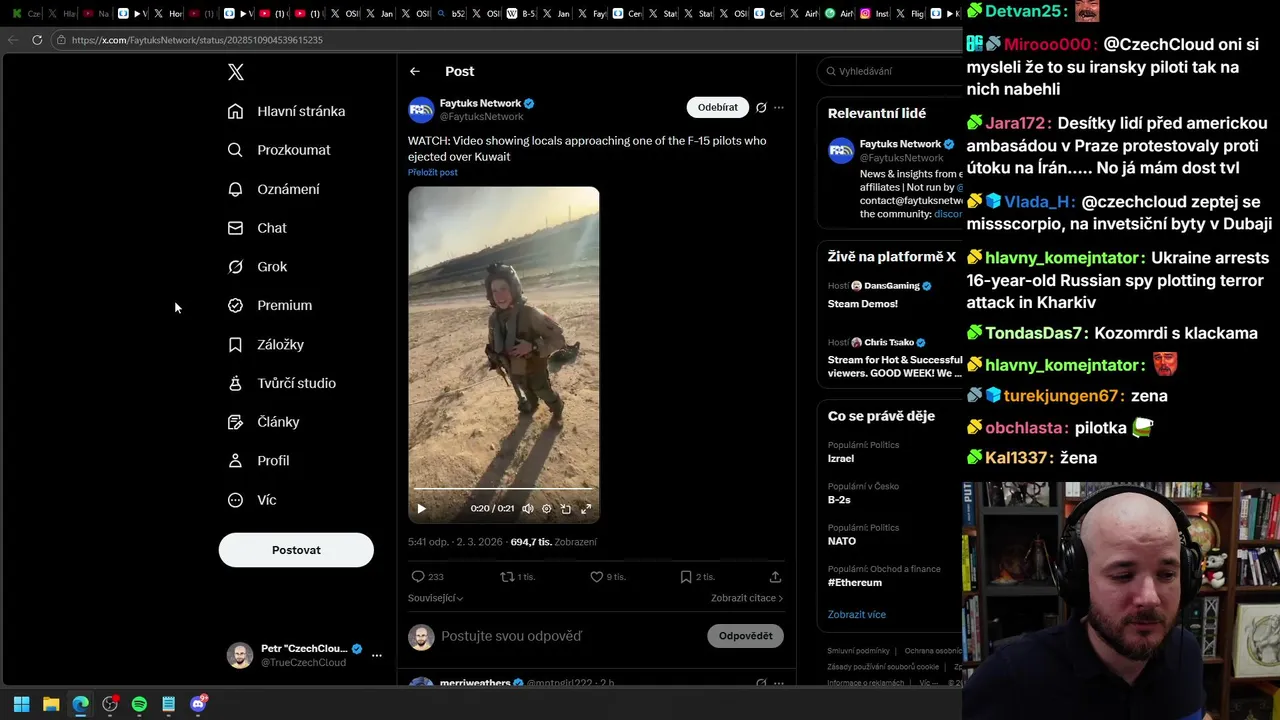Open the Windows Start menu
Screen dimensions: 1280x720
pyautogui.click(x=21, y=704)
